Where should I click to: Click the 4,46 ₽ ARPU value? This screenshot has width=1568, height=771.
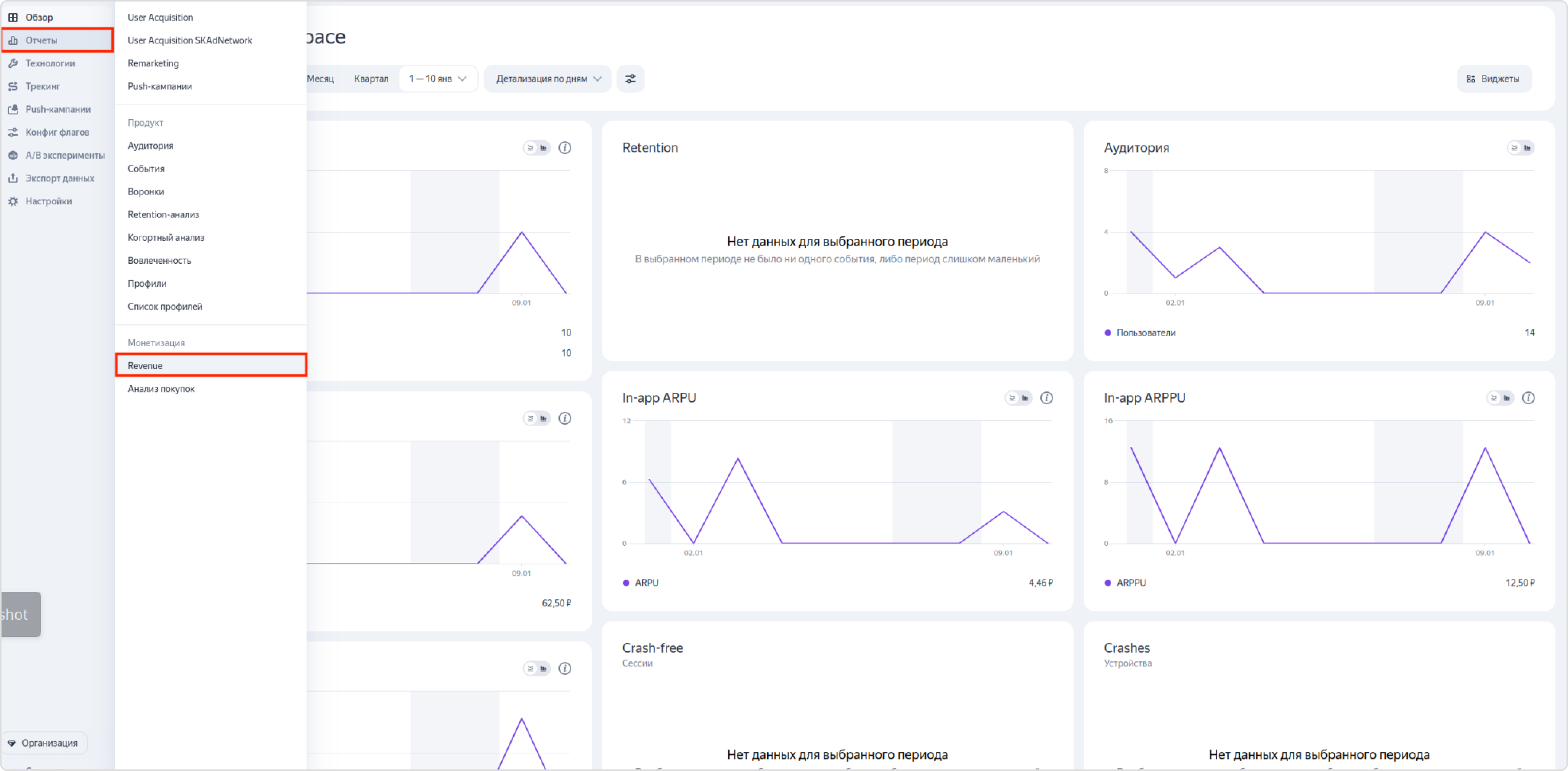[1040, 583]
